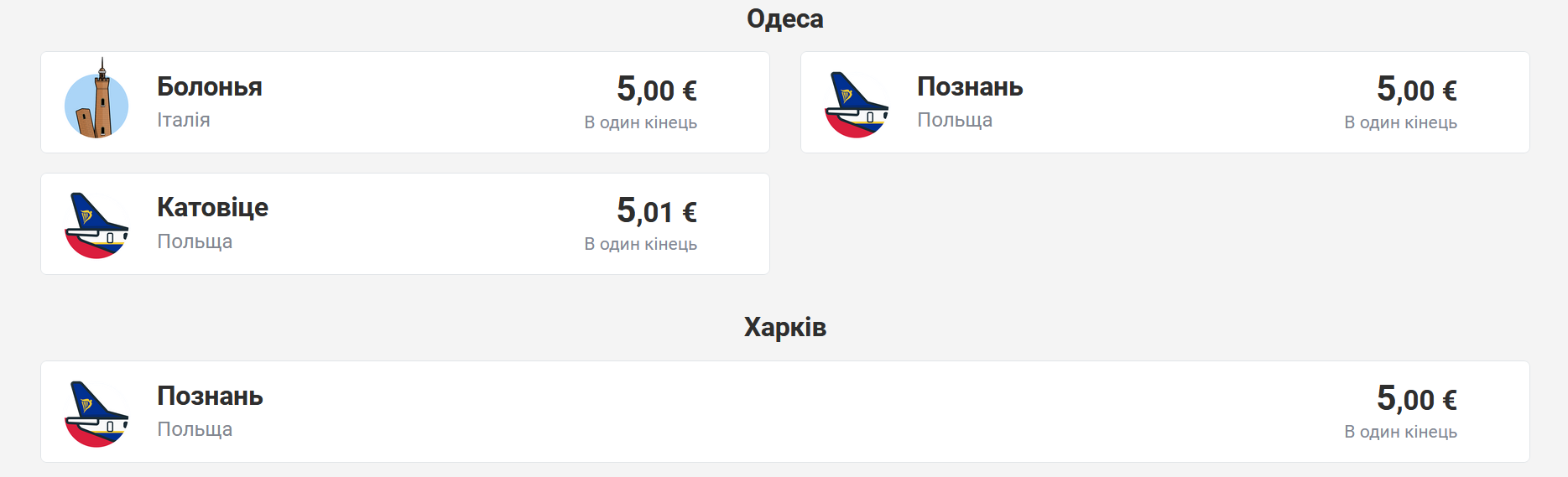Screen dimensions: 1568x477
Task: Click the Польща label under Катовіце
Action: pyautogui.click(x=195, y=241)
